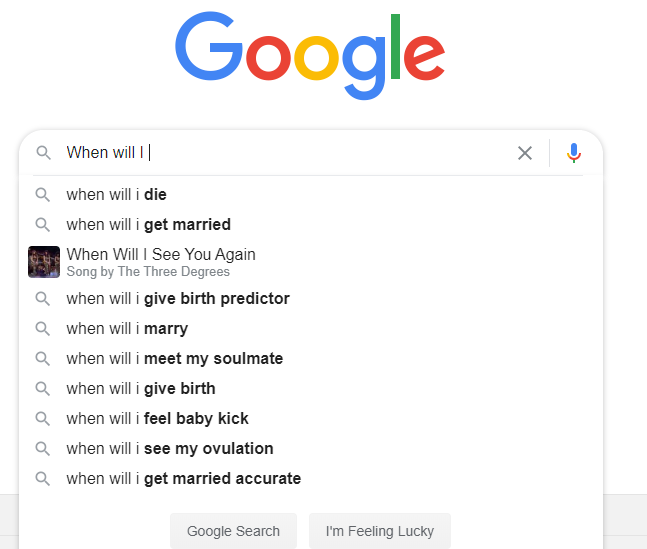Select the 'when will i marry' suggestion

[127, 329]
